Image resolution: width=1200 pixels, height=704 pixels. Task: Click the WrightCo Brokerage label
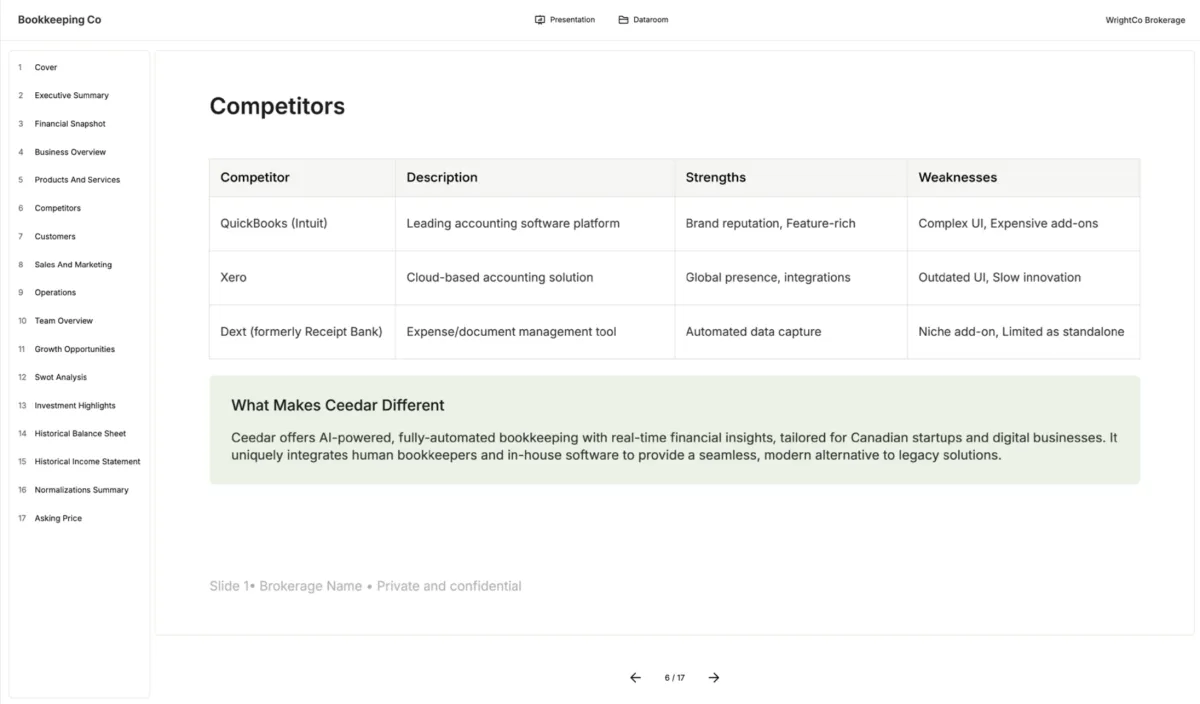1145,20
